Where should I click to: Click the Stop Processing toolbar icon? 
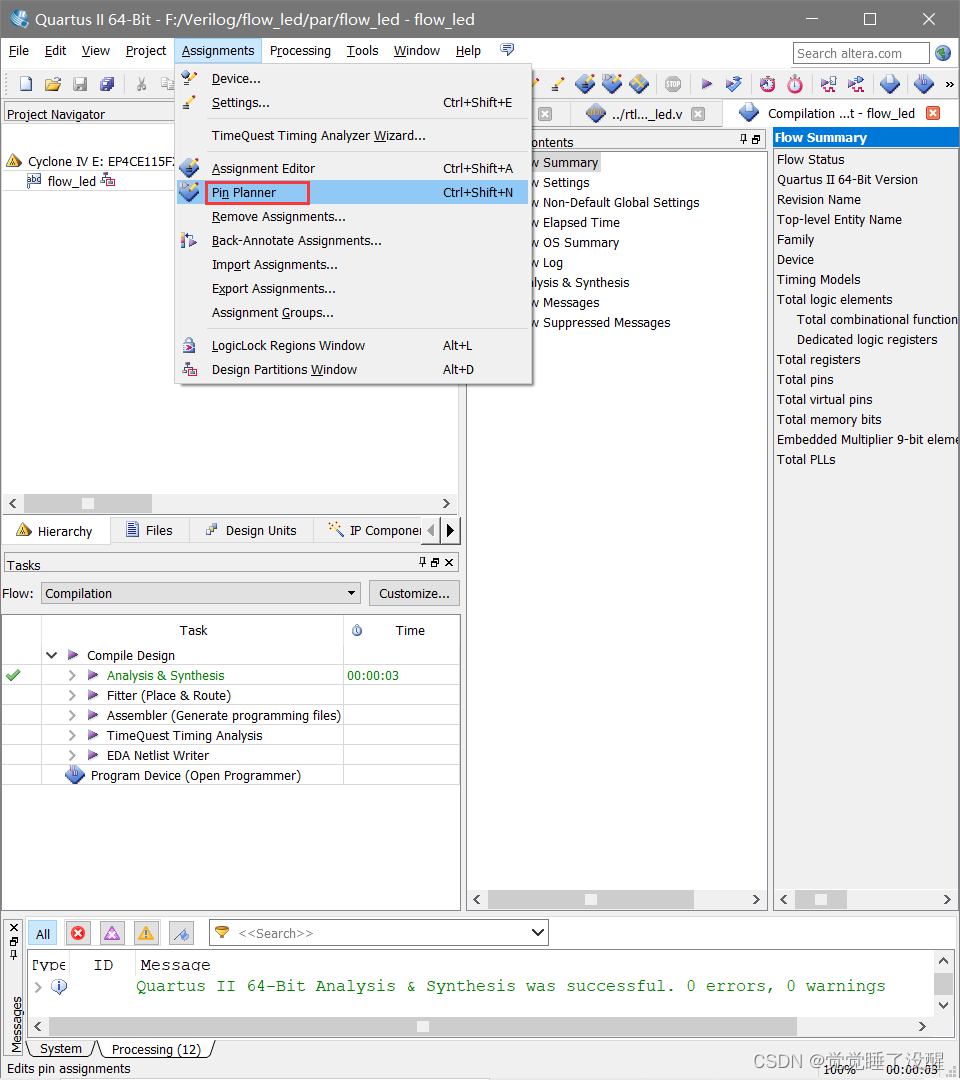click(x=673, y=84)
